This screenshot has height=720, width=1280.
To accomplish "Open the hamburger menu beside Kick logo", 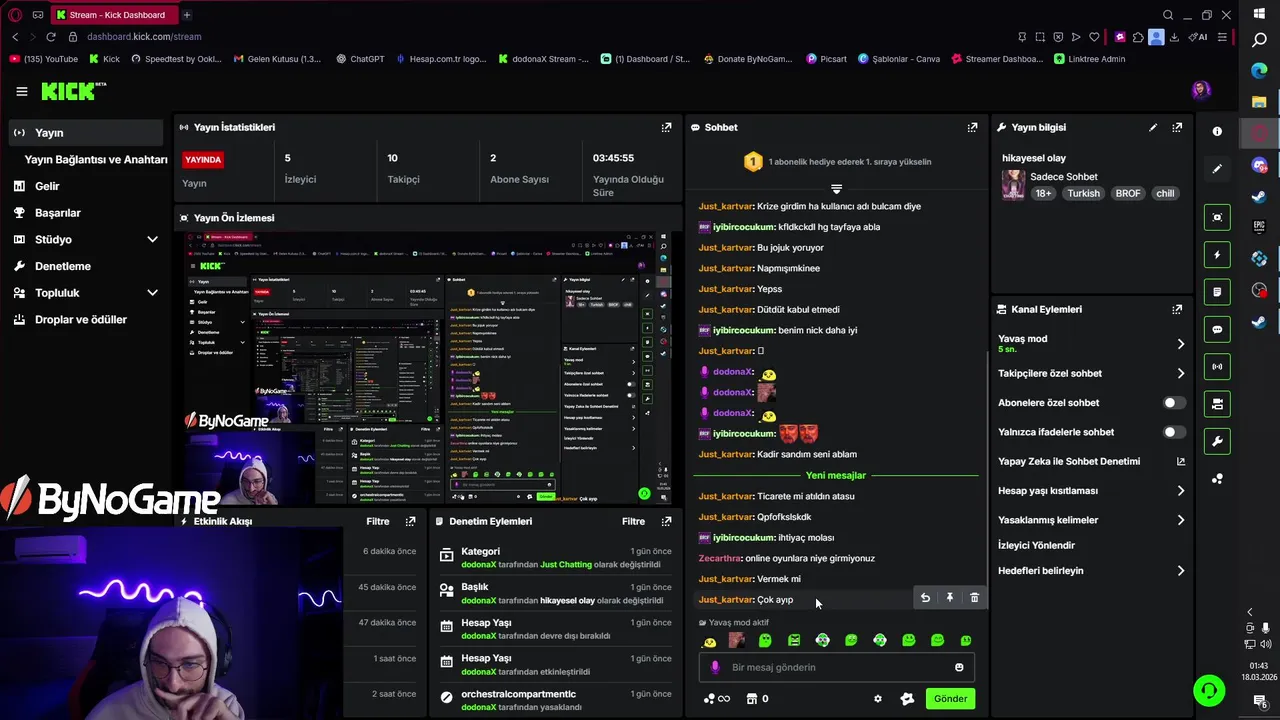I will pyautogui.click(x=22, y=91).
